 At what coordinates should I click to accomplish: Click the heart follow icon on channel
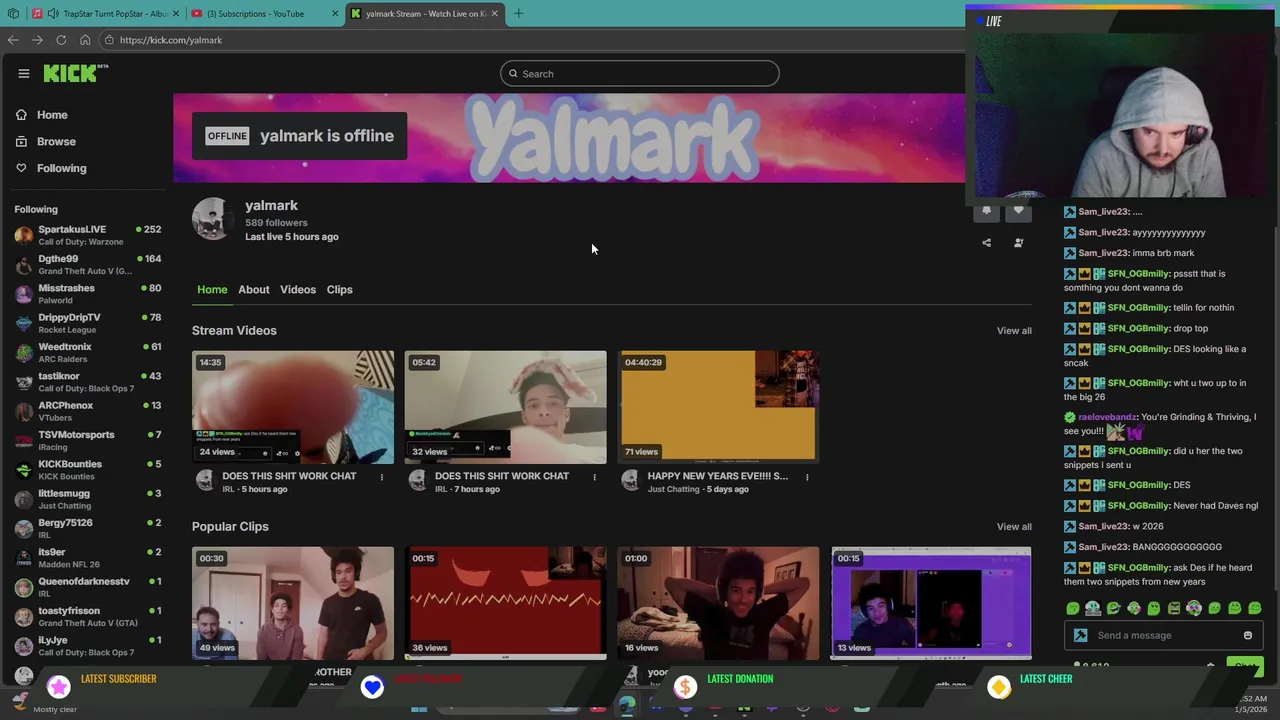click(x=1018, y=210)
